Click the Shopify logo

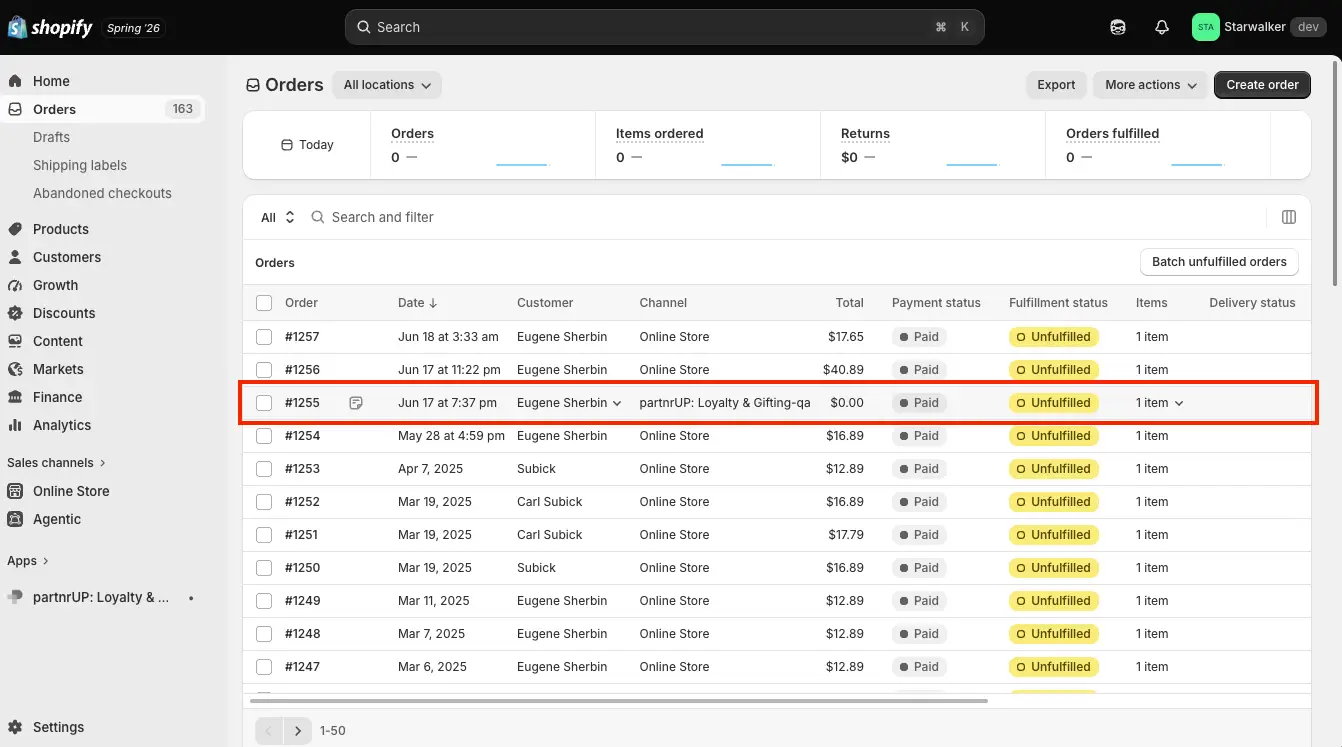(51, 27)
